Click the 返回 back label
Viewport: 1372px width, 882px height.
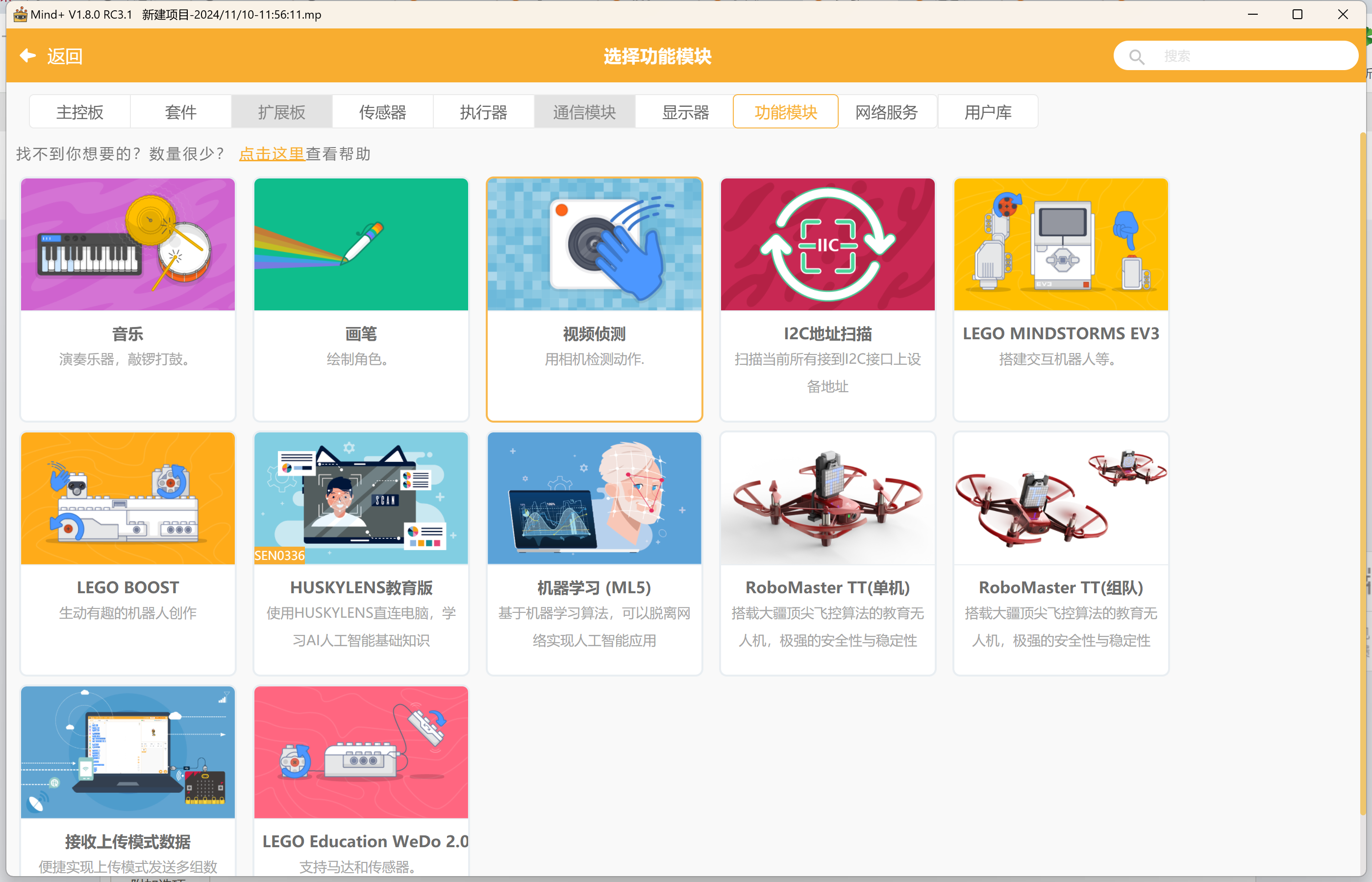(x=65, y=56)
